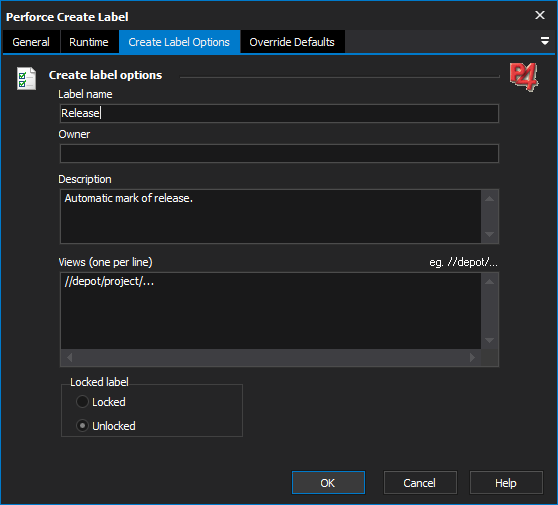558x505 pixels.
Task: Click the 'Create label options' heading
Action: (105, 75)
